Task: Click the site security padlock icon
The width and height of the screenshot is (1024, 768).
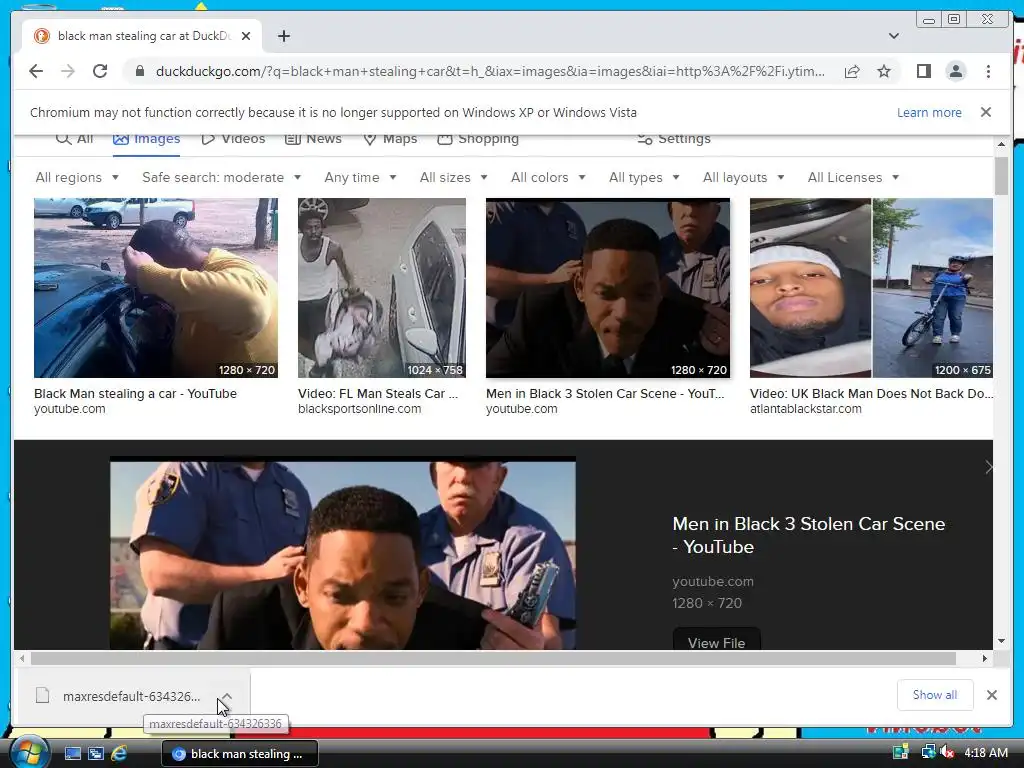Action: coord(139,71)
